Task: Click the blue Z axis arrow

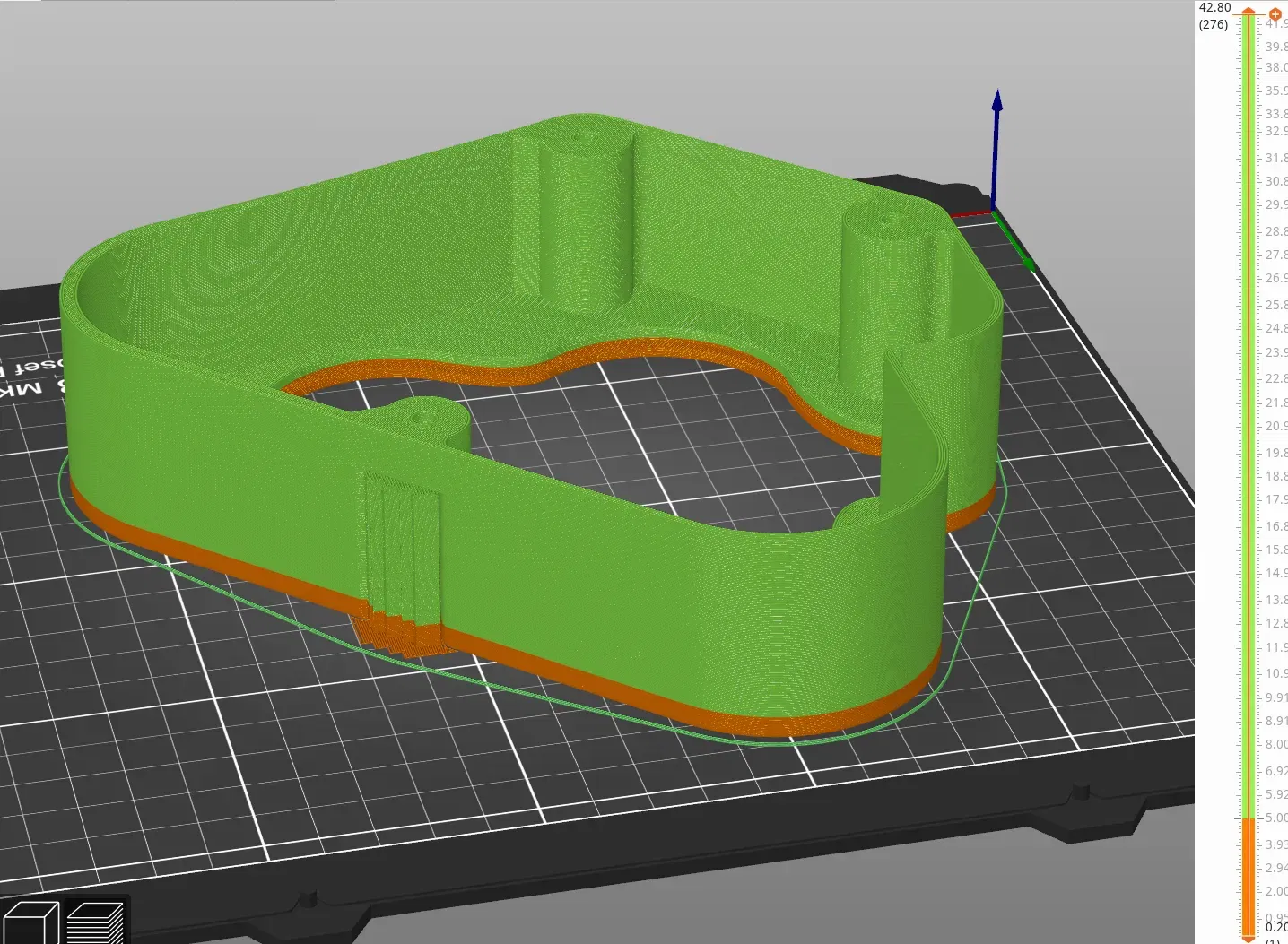Action: [996, 148]
